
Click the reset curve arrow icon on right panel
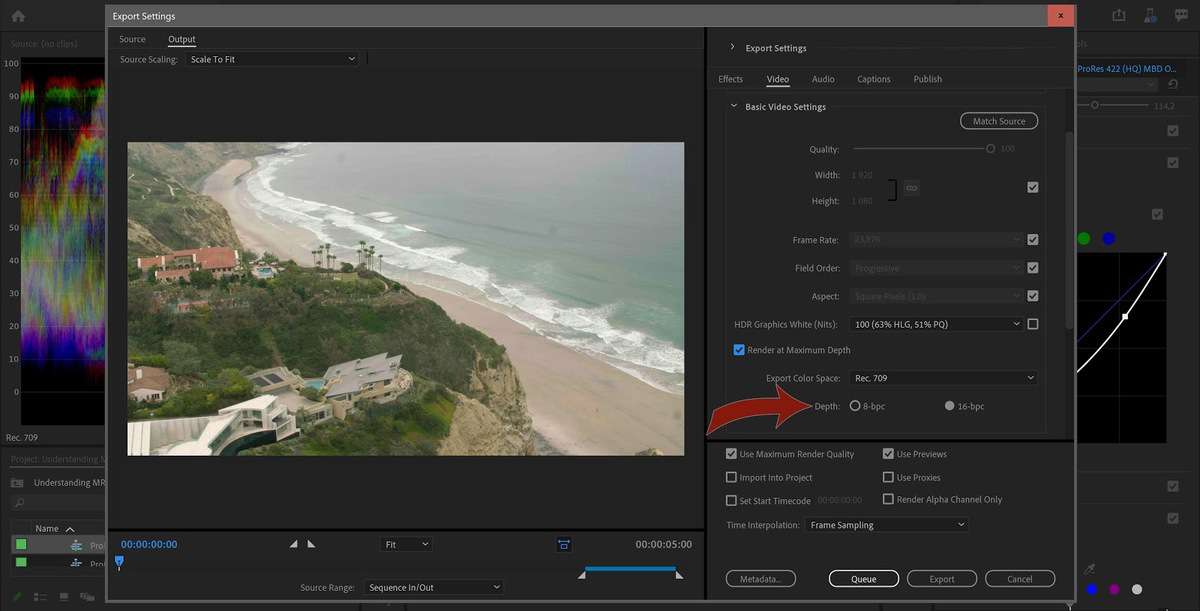tap(1172, 84)
